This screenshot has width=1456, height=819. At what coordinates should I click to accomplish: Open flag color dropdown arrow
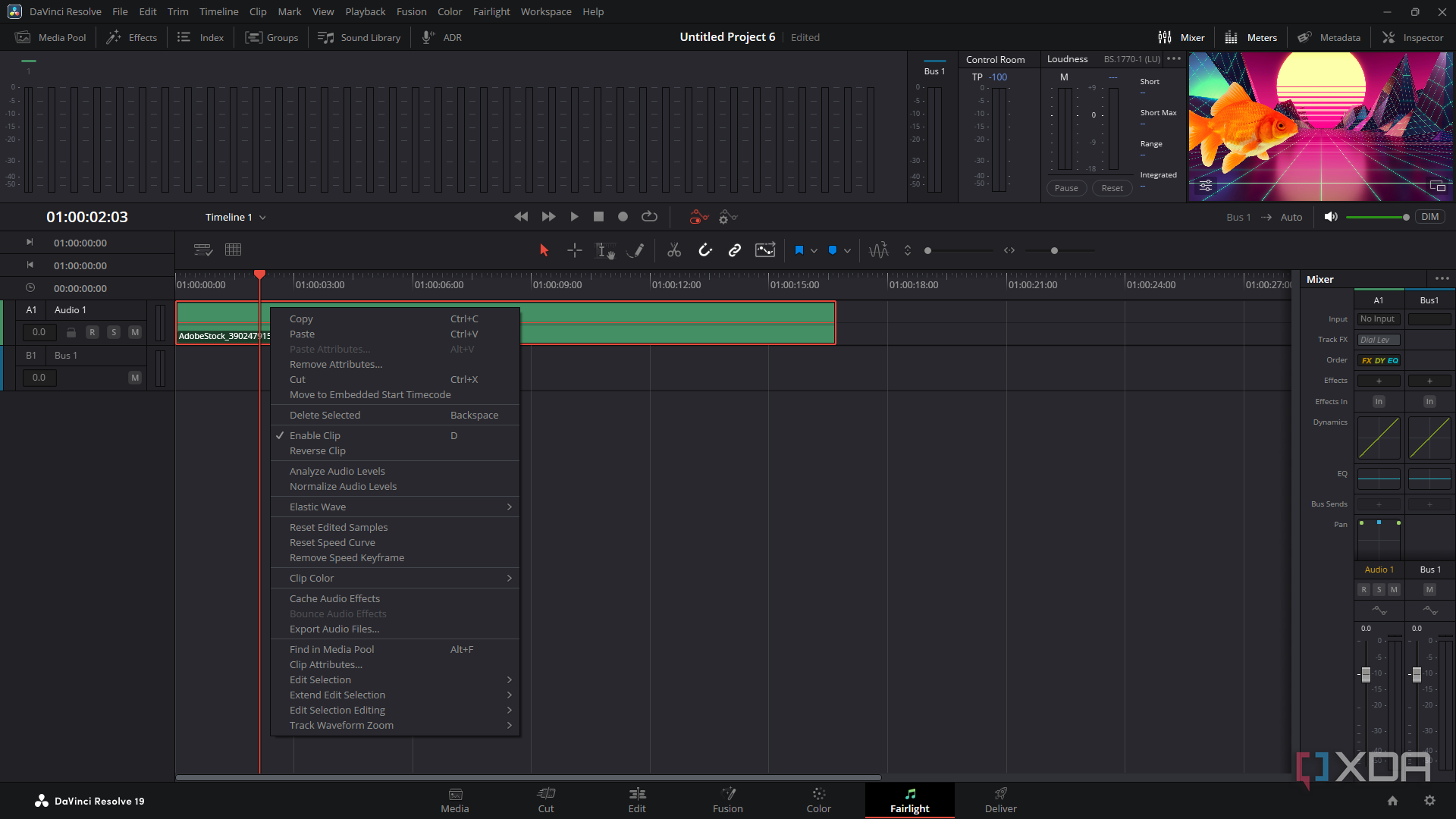[x=814, y=251]
